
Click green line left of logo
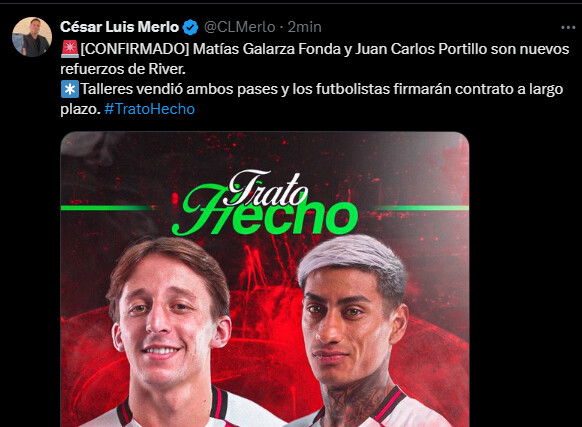click(x=108, y=208)
